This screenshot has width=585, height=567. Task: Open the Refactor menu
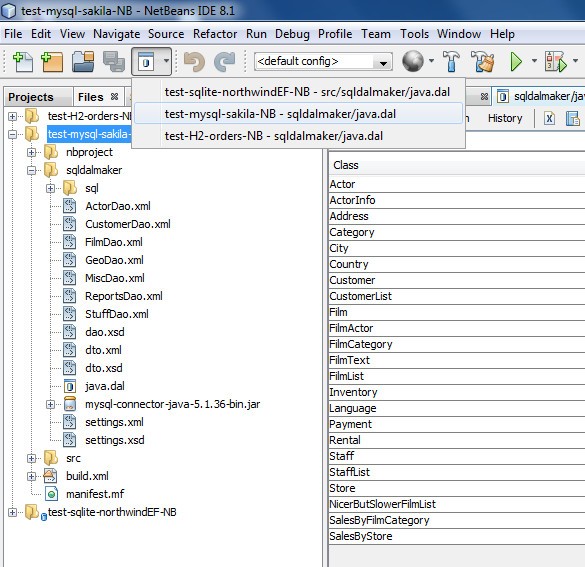(215, 34)
